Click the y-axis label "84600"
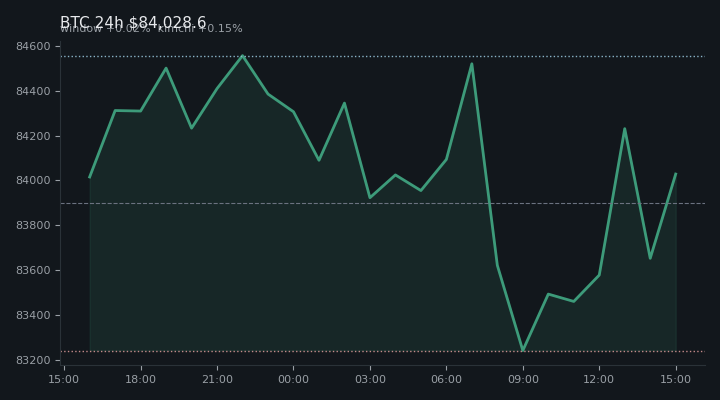The height and width of the screenshot is (400, 720). click(x=33, y=46)
